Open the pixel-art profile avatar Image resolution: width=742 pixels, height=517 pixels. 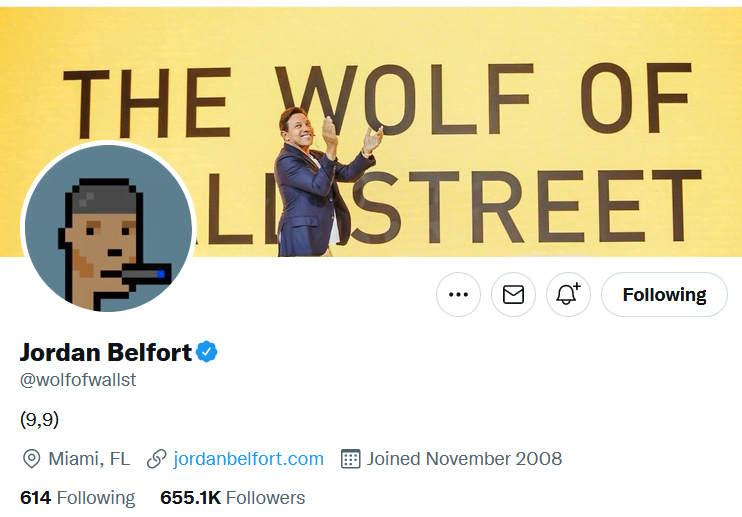click(108, 230)
